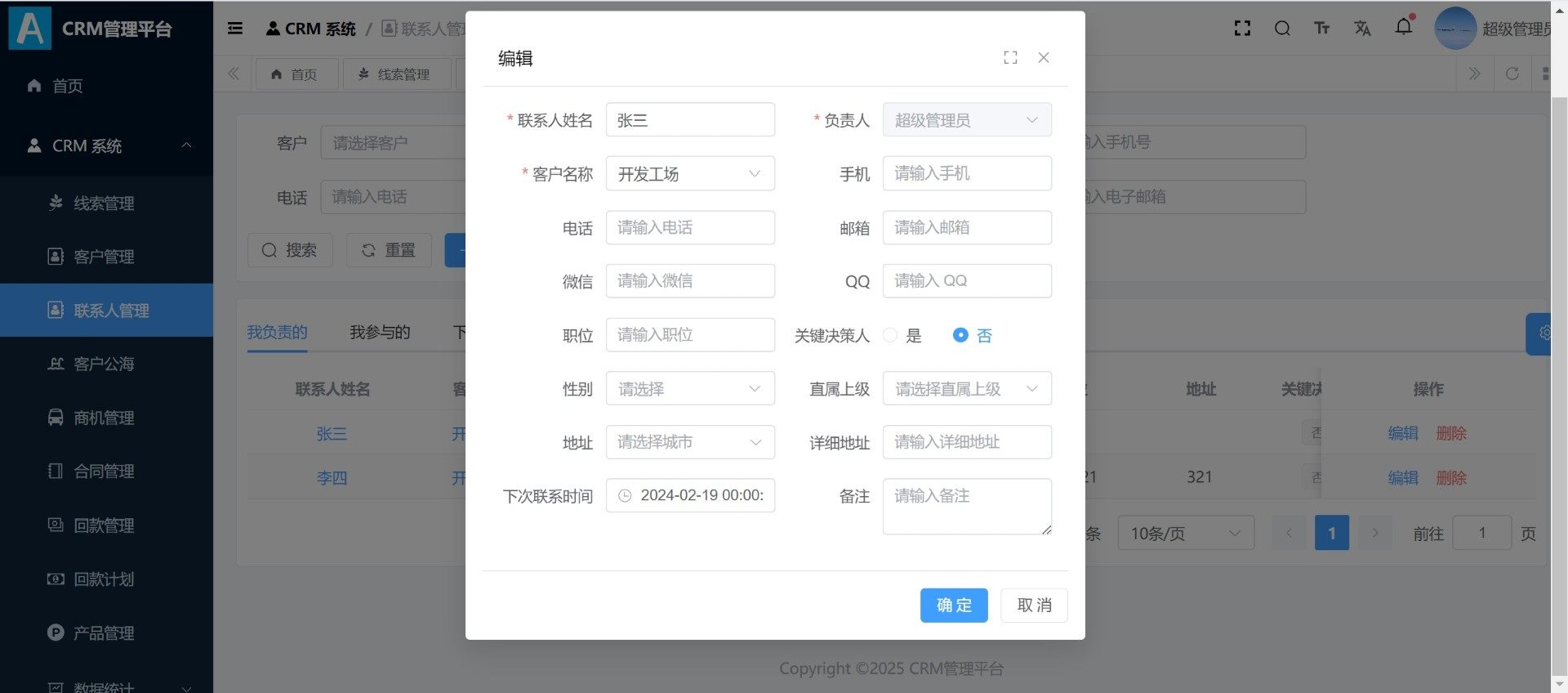
Task: Open the 地址 city dropdown
Action: 689,442
